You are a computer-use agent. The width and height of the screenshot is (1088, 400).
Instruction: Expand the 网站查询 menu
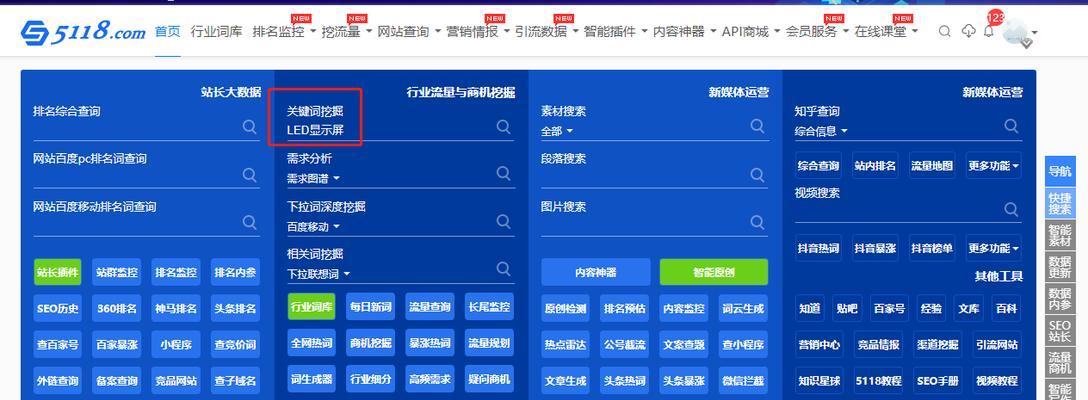409,31
